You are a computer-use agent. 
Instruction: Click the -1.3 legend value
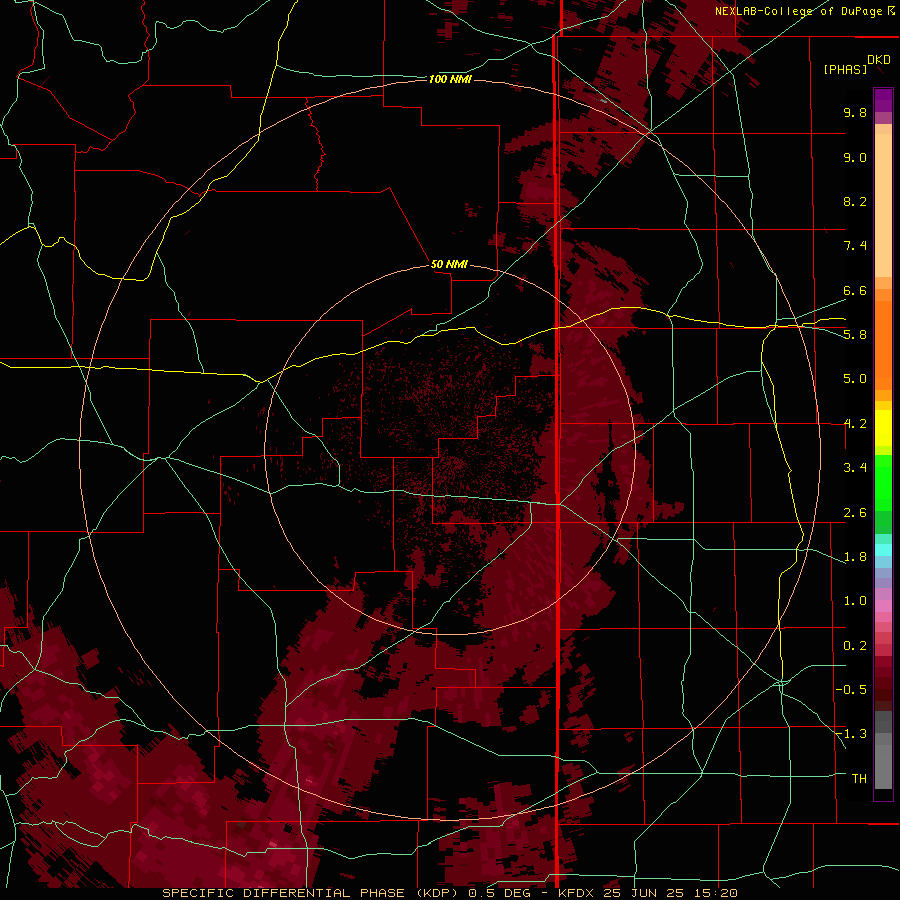coord(851,734)
